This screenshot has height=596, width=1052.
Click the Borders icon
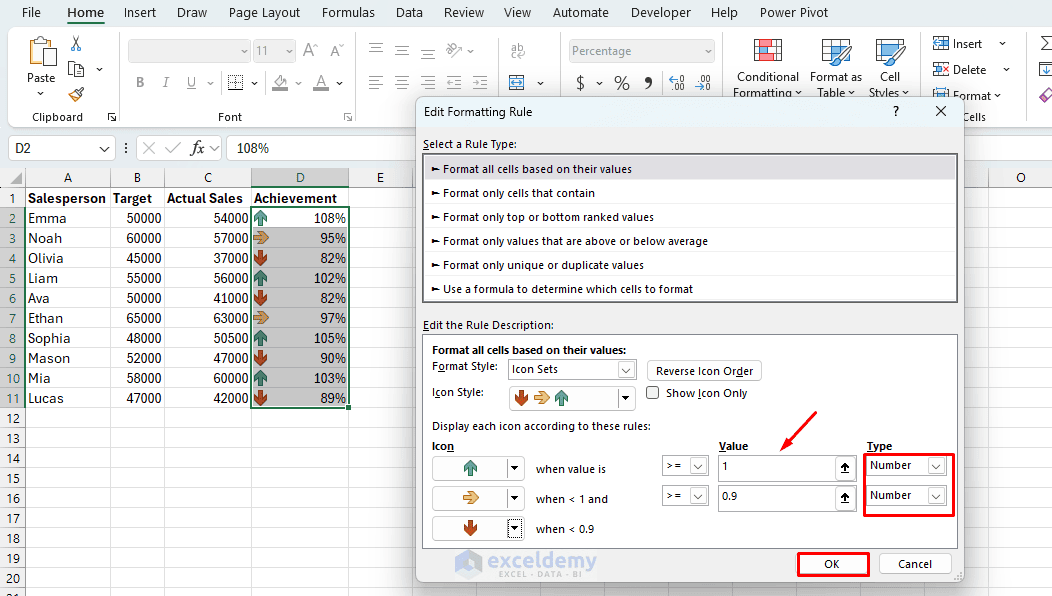[235, 83]
